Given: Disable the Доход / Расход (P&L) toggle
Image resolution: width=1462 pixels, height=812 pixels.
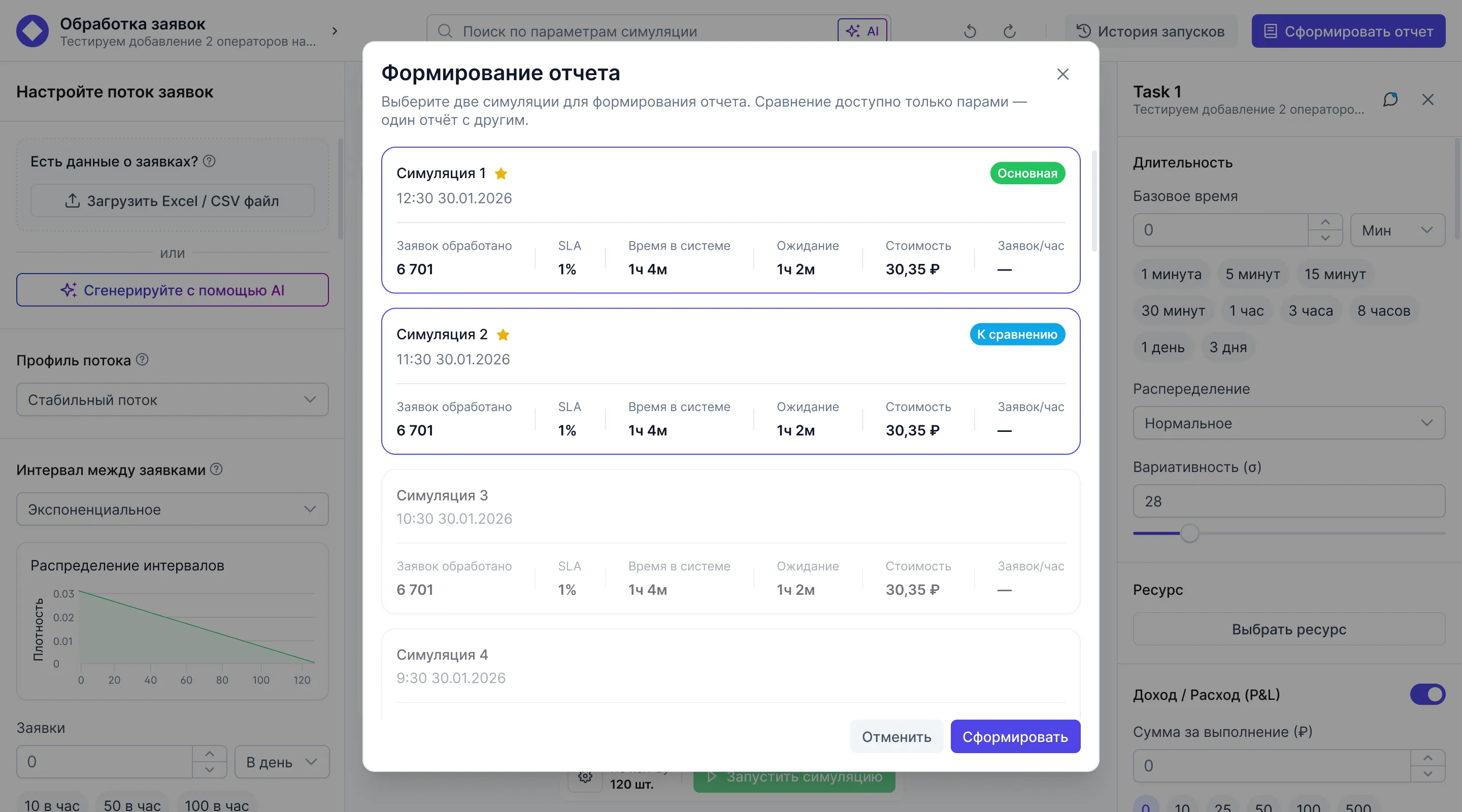Looking at the screenshot, I should [1426, 694].
